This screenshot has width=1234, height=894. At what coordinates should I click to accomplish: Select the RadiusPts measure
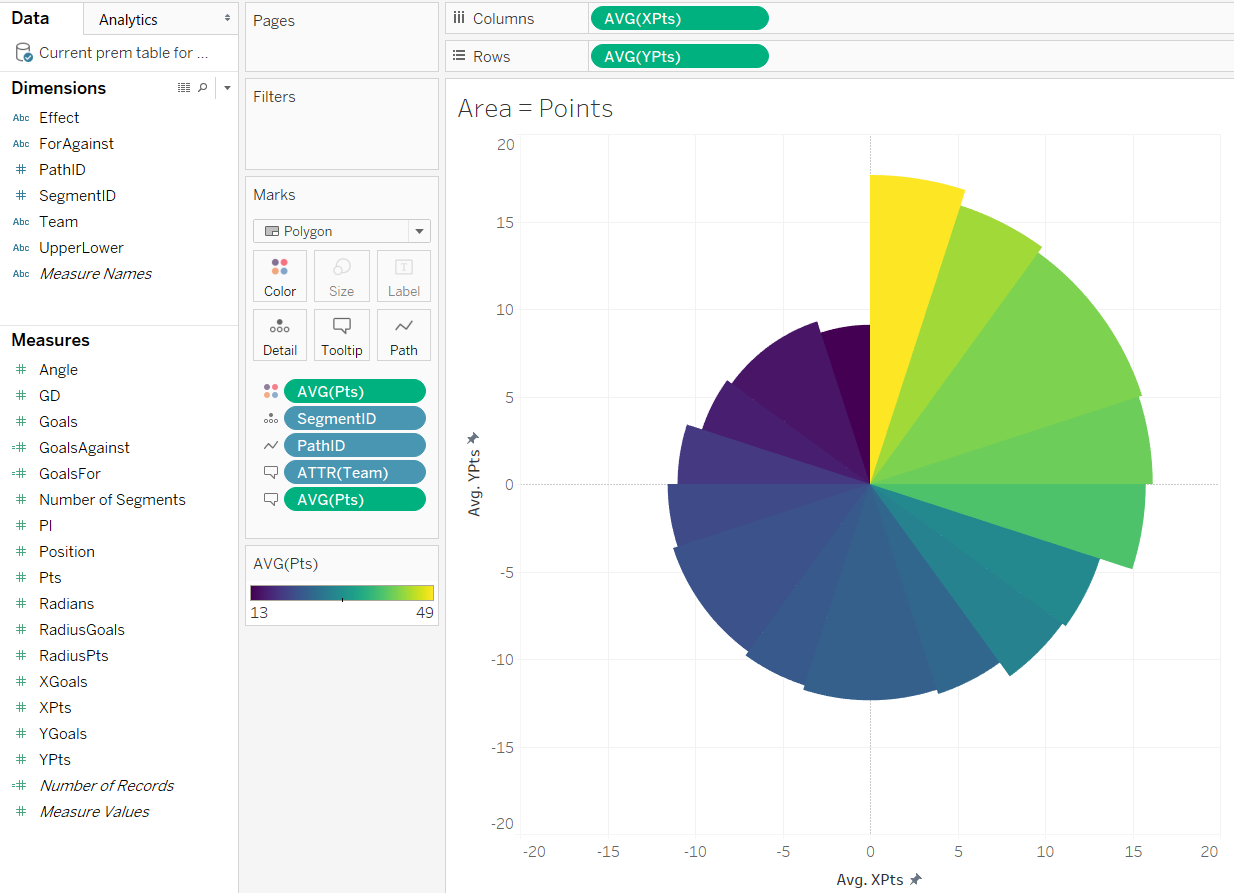74,655
